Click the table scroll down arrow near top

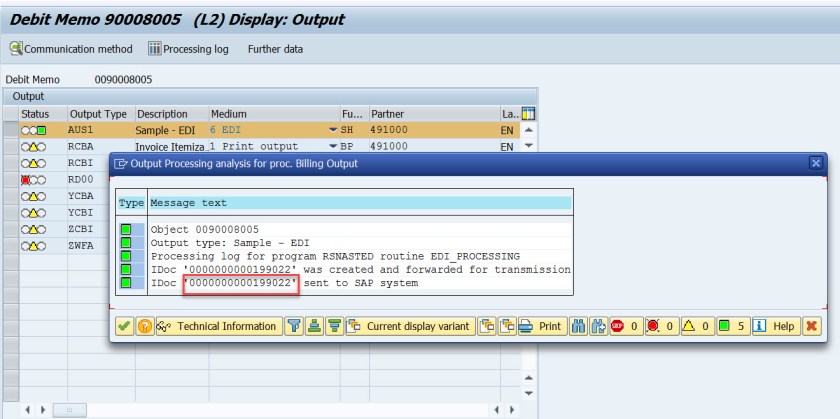[x=529, y=146]
